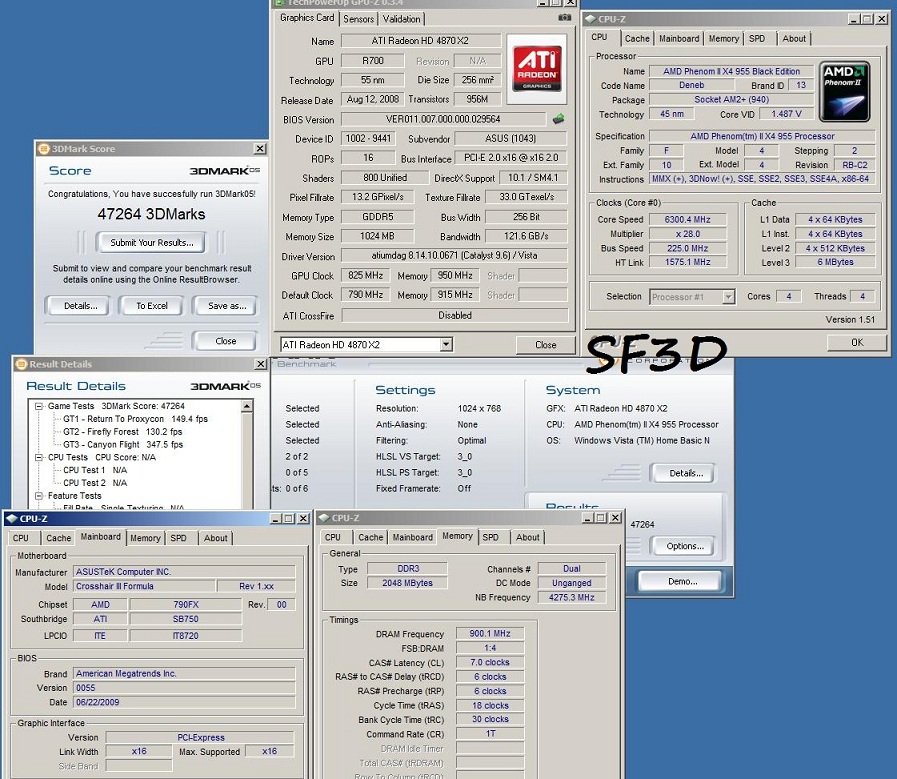The image size is (897, 779).
Task: Click BIOS Version field in GPU-Z
Action: tap(443, 119)
